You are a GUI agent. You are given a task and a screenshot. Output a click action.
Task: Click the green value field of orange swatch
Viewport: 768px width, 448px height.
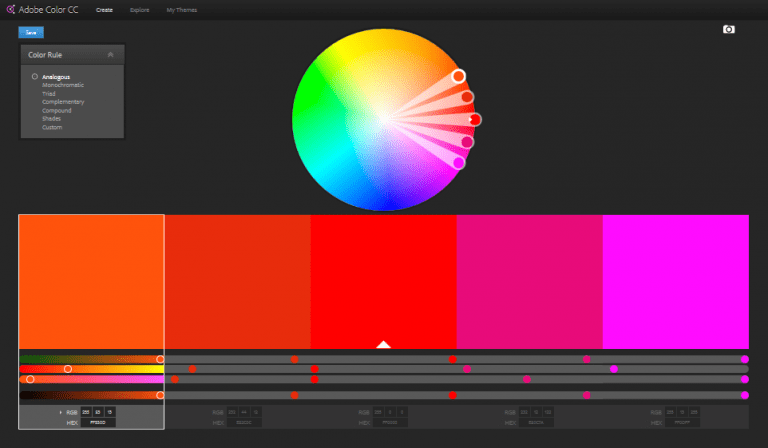pos(98,412)
